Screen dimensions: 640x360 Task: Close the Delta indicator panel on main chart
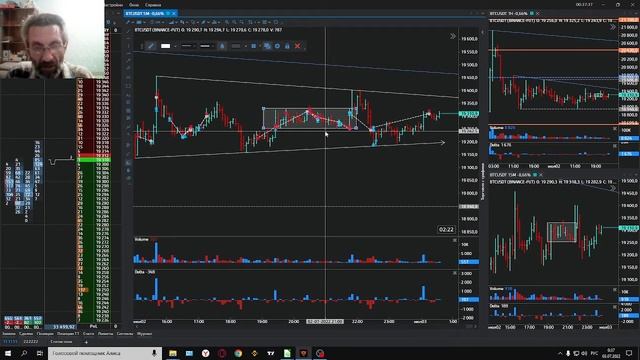tap(455, 273)
